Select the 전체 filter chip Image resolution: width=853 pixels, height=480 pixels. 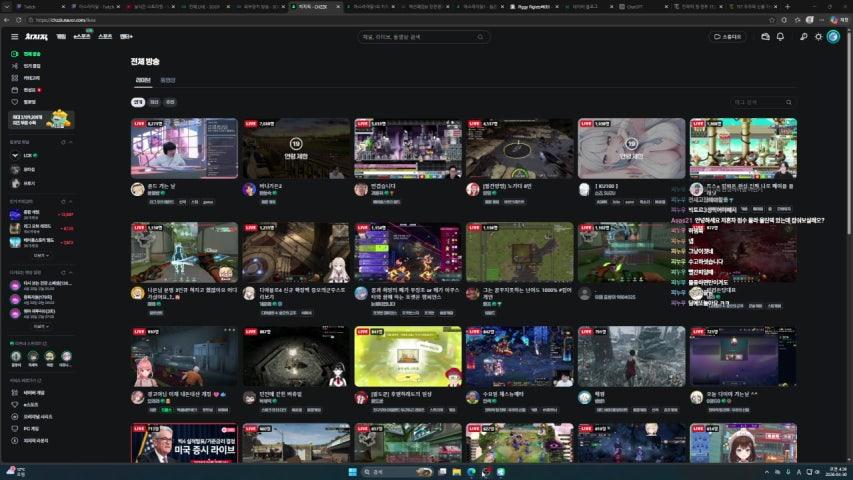(x=138, y=102)
